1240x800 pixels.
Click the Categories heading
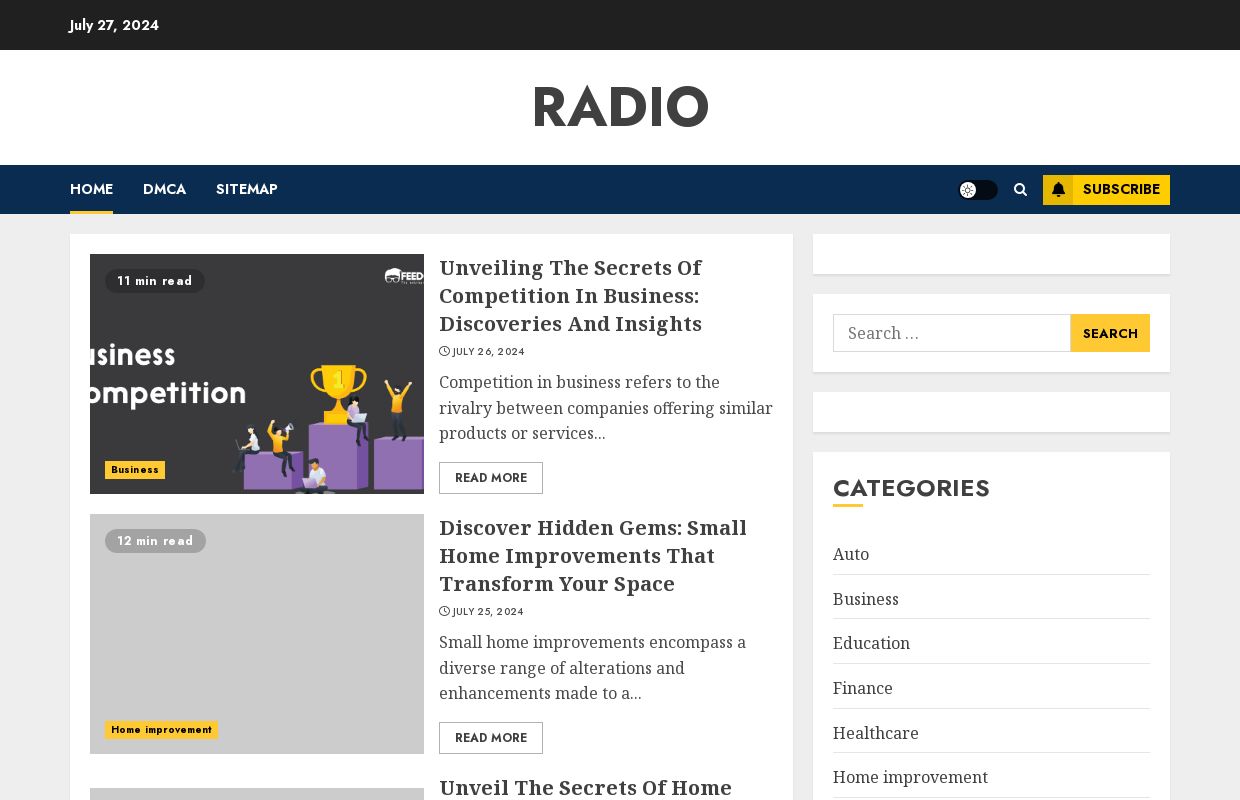(x=911, y=488)
